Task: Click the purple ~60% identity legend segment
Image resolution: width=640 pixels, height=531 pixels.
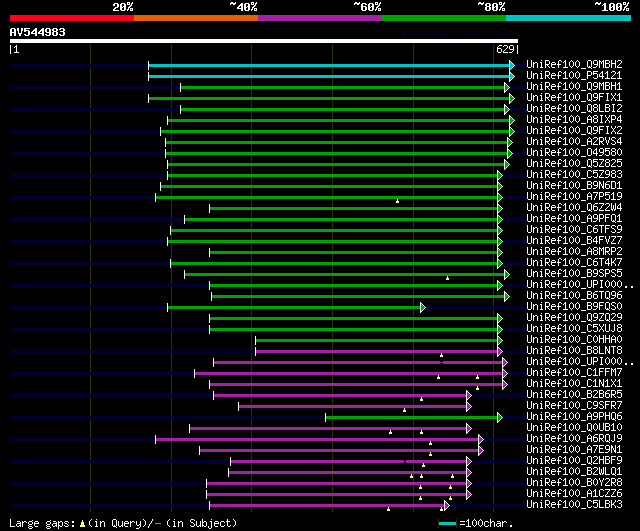Action: [320, 18]
